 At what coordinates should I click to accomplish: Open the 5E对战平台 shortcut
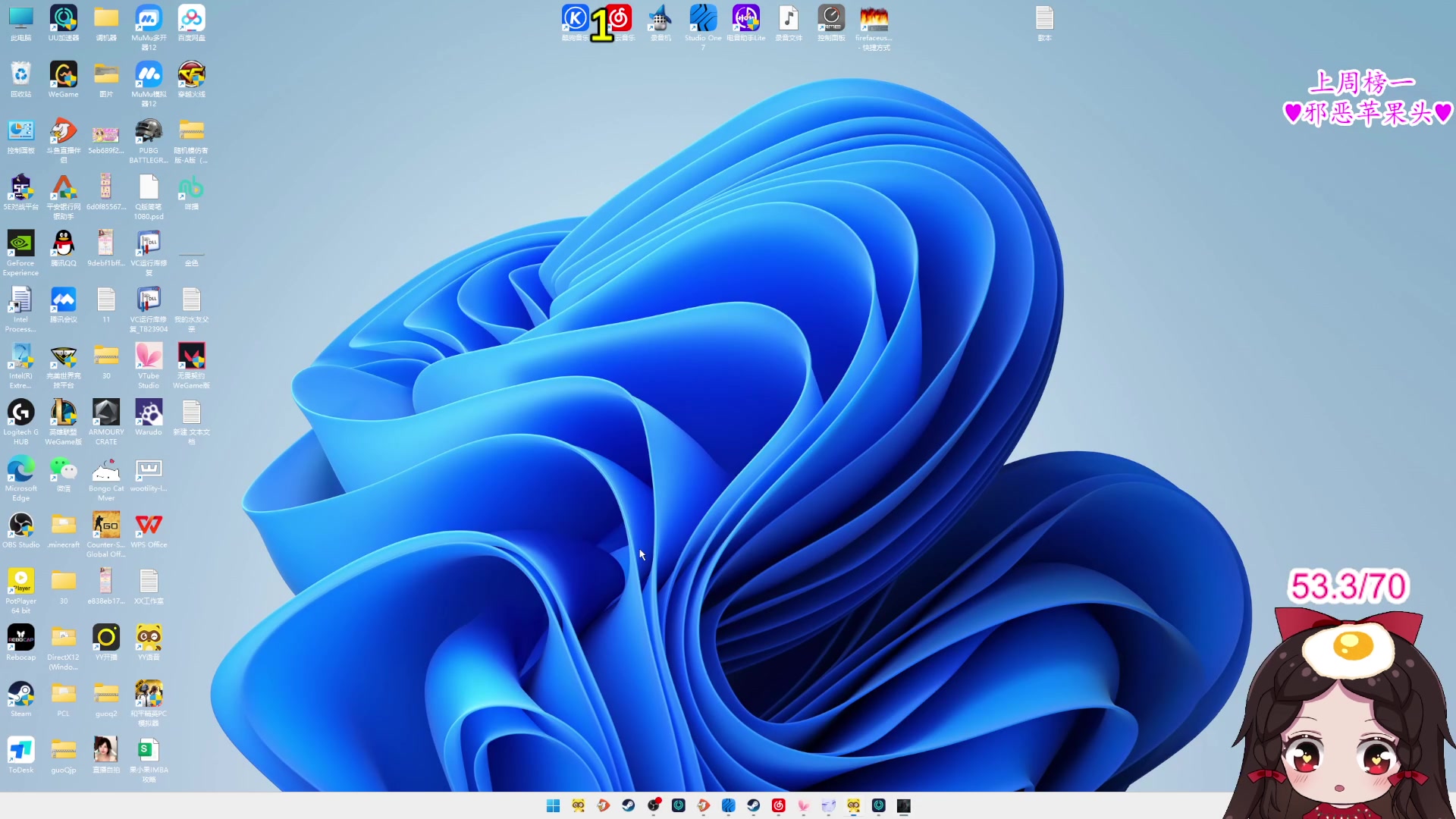pyautogui.click(x=20, y=192)
